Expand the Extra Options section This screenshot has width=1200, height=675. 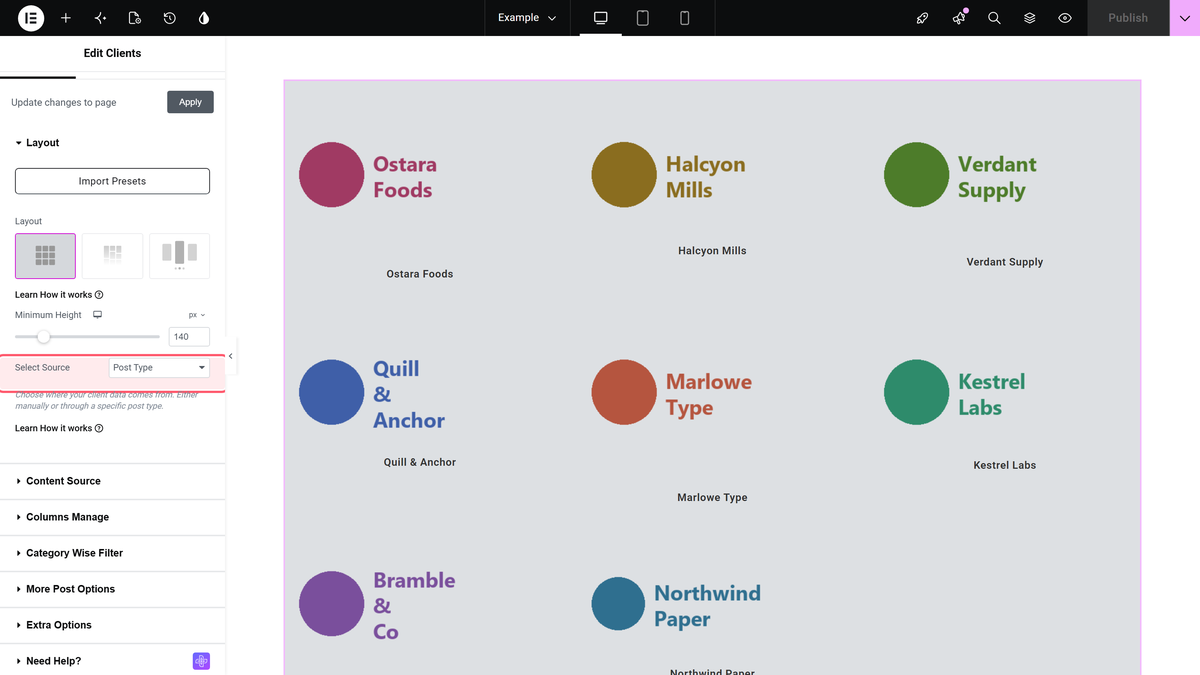point(112,625)
